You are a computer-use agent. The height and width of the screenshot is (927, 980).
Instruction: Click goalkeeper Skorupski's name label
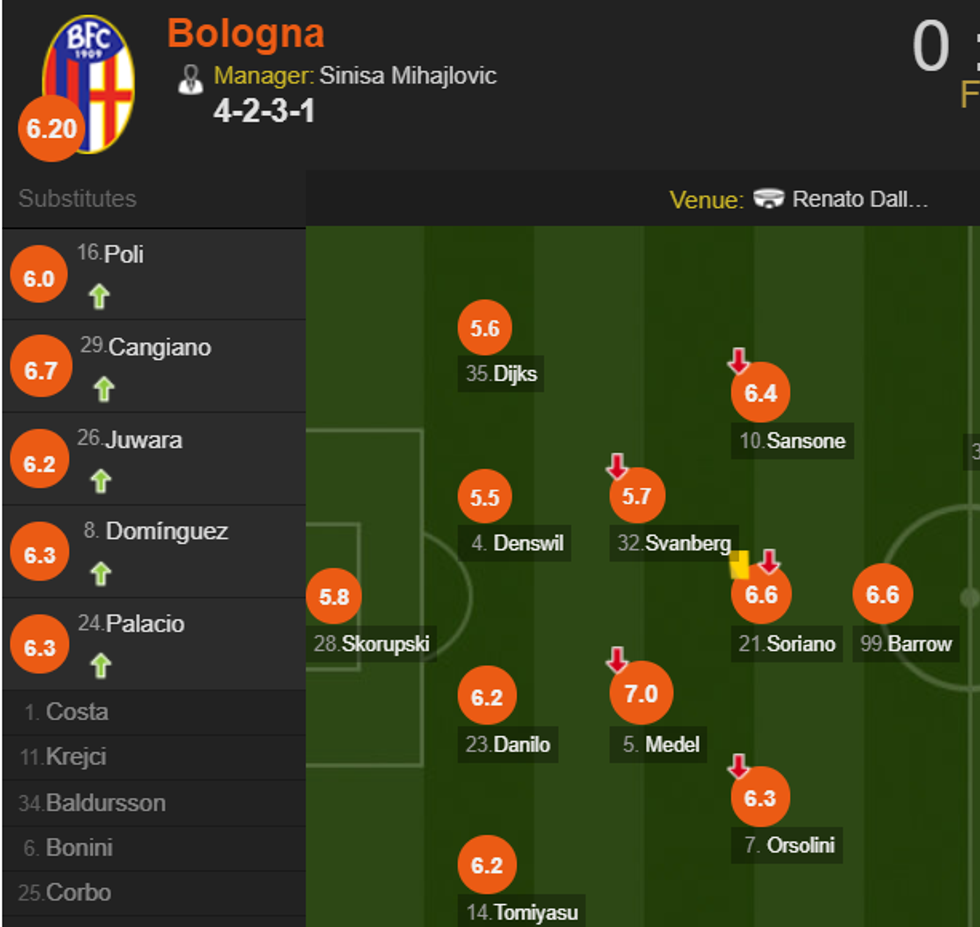click(385, 644)
